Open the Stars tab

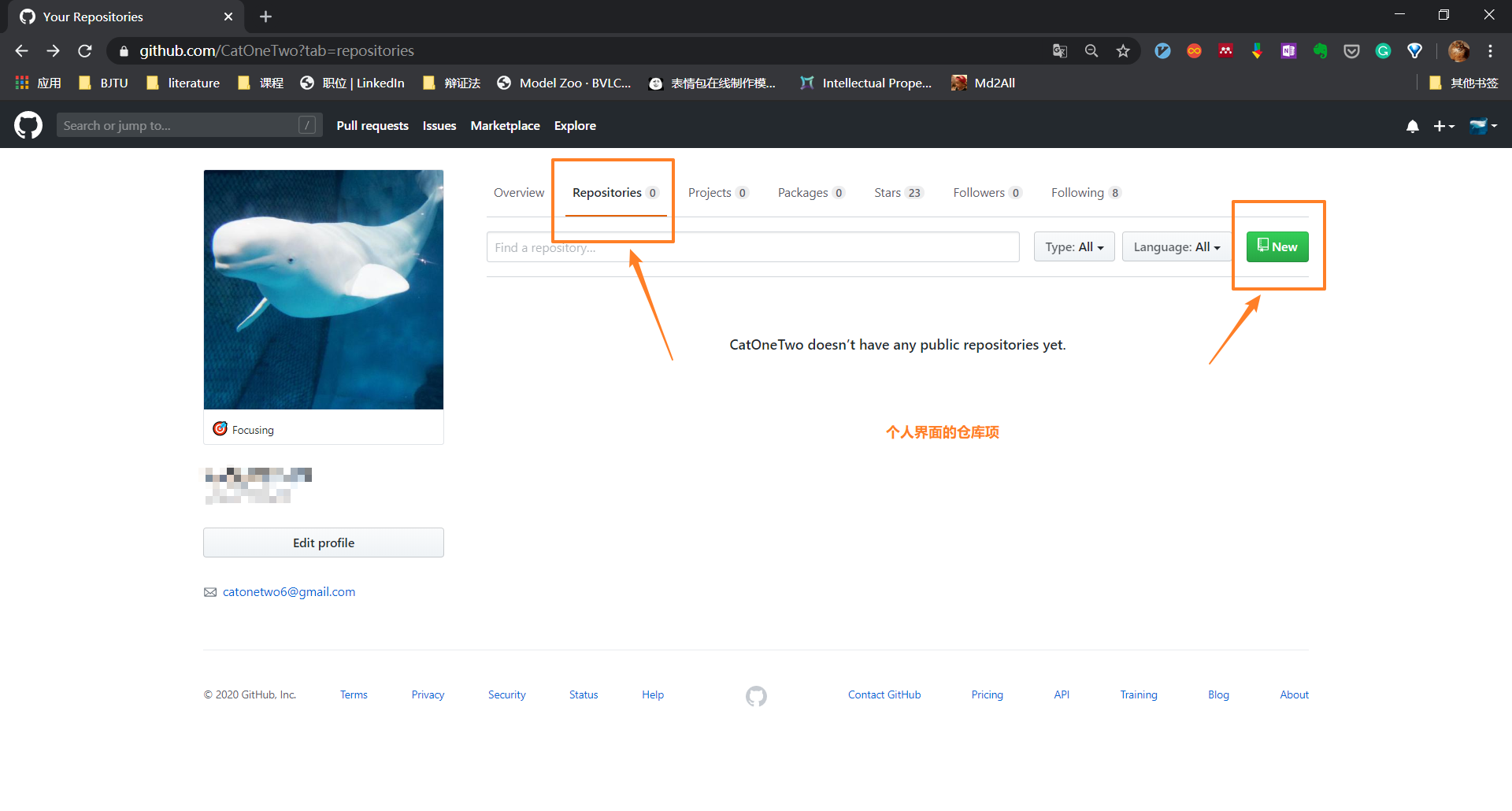(898, 193)
